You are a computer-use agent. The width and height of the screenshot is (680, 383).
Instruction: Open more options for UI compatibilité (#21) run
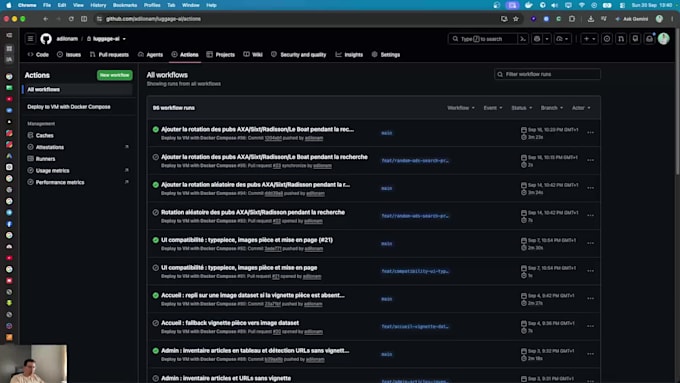(590, 243)
